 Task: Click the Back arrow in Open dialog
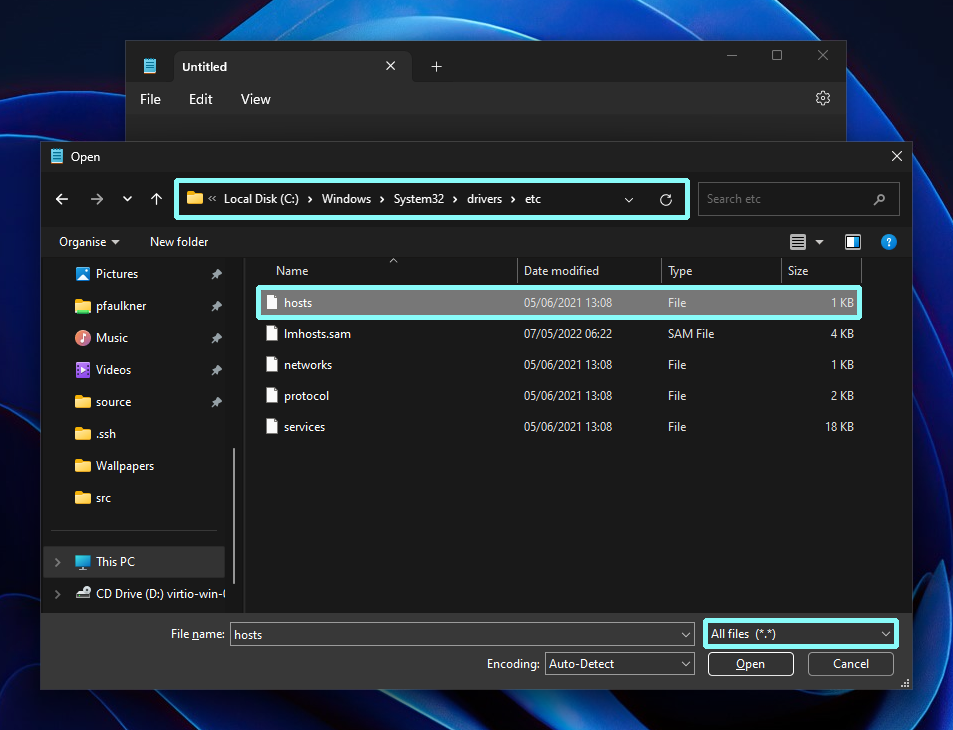pos(62,199)
